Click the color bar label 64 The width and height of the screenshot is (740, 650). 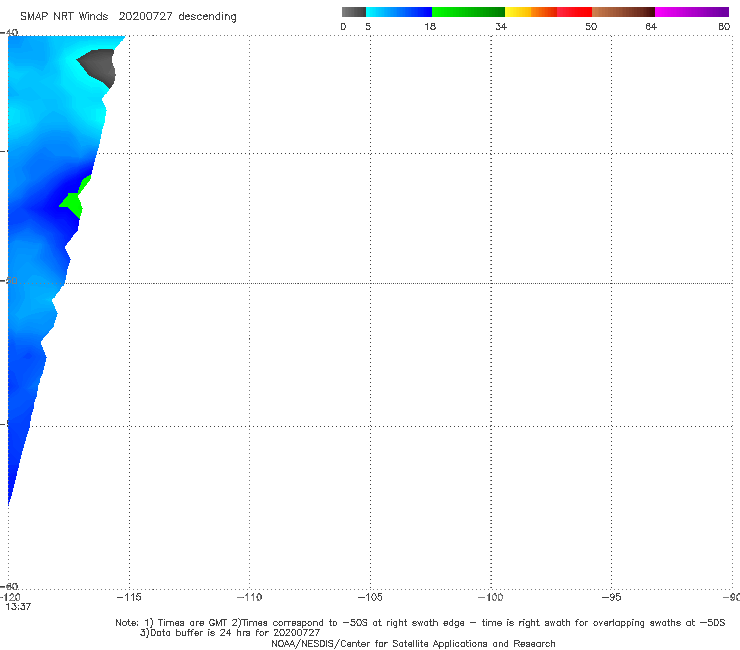point(651,27)
